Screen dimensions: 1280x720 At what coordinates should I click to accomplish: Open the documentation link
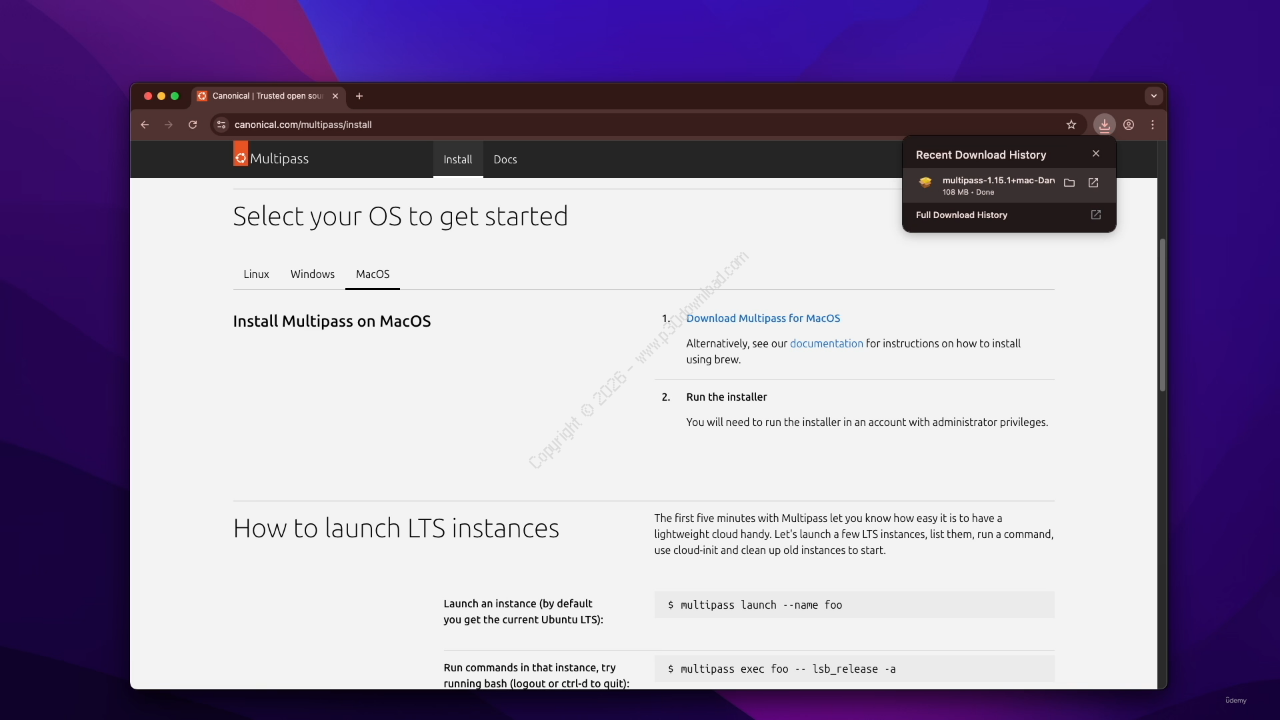(826, 343)
